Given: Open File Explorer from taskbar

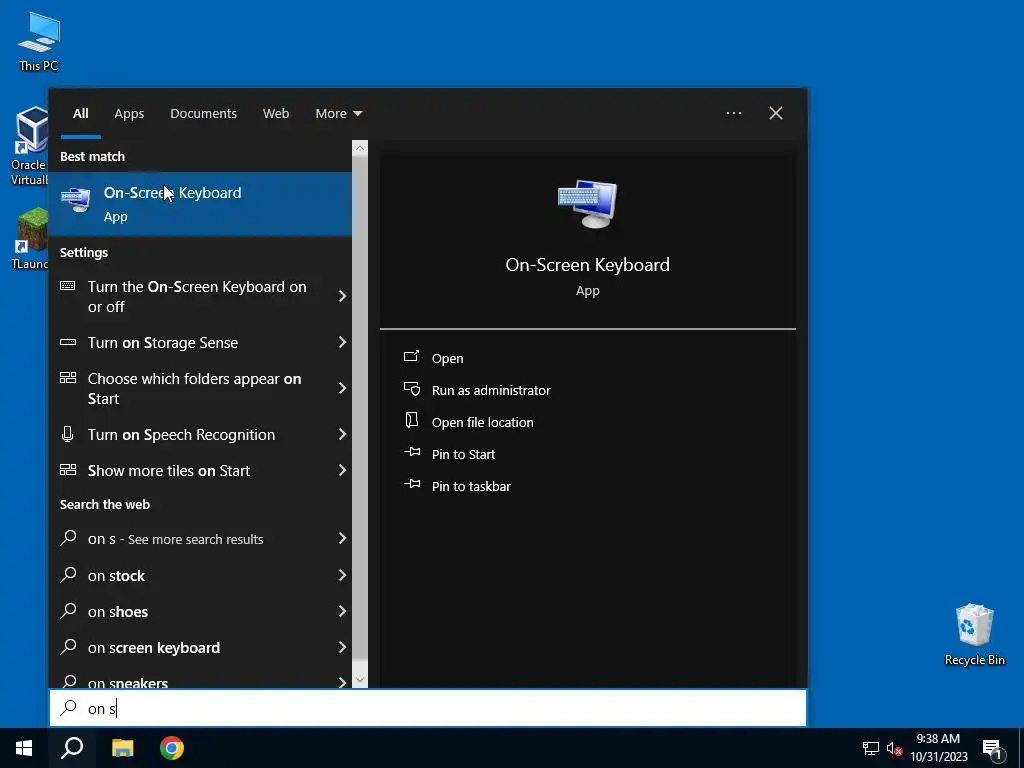Looking at the screenshot, I should 122,748.
